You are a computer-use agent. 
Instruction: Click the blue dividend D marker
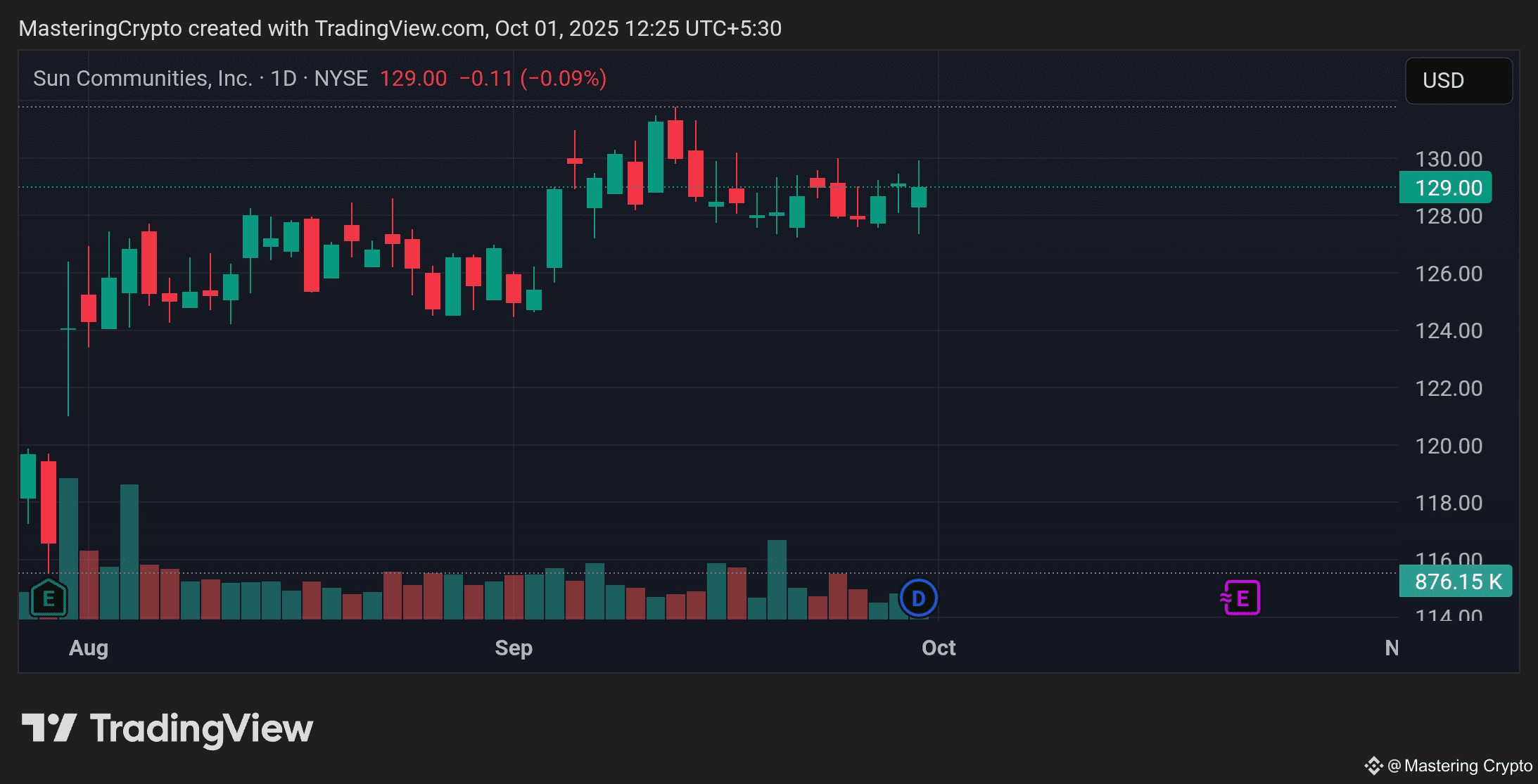[x=918, y=598]
